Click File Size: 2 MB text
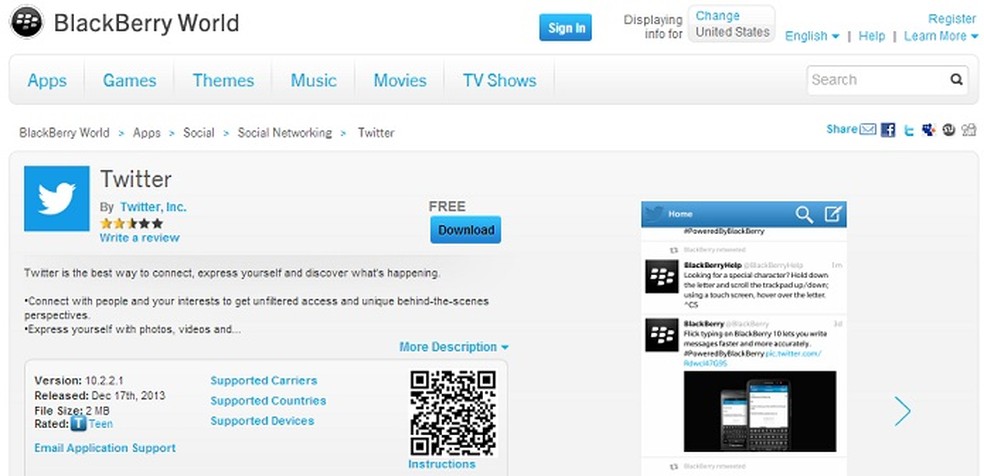The height and width of the screenshot is (476, 984). click(71, 411)
